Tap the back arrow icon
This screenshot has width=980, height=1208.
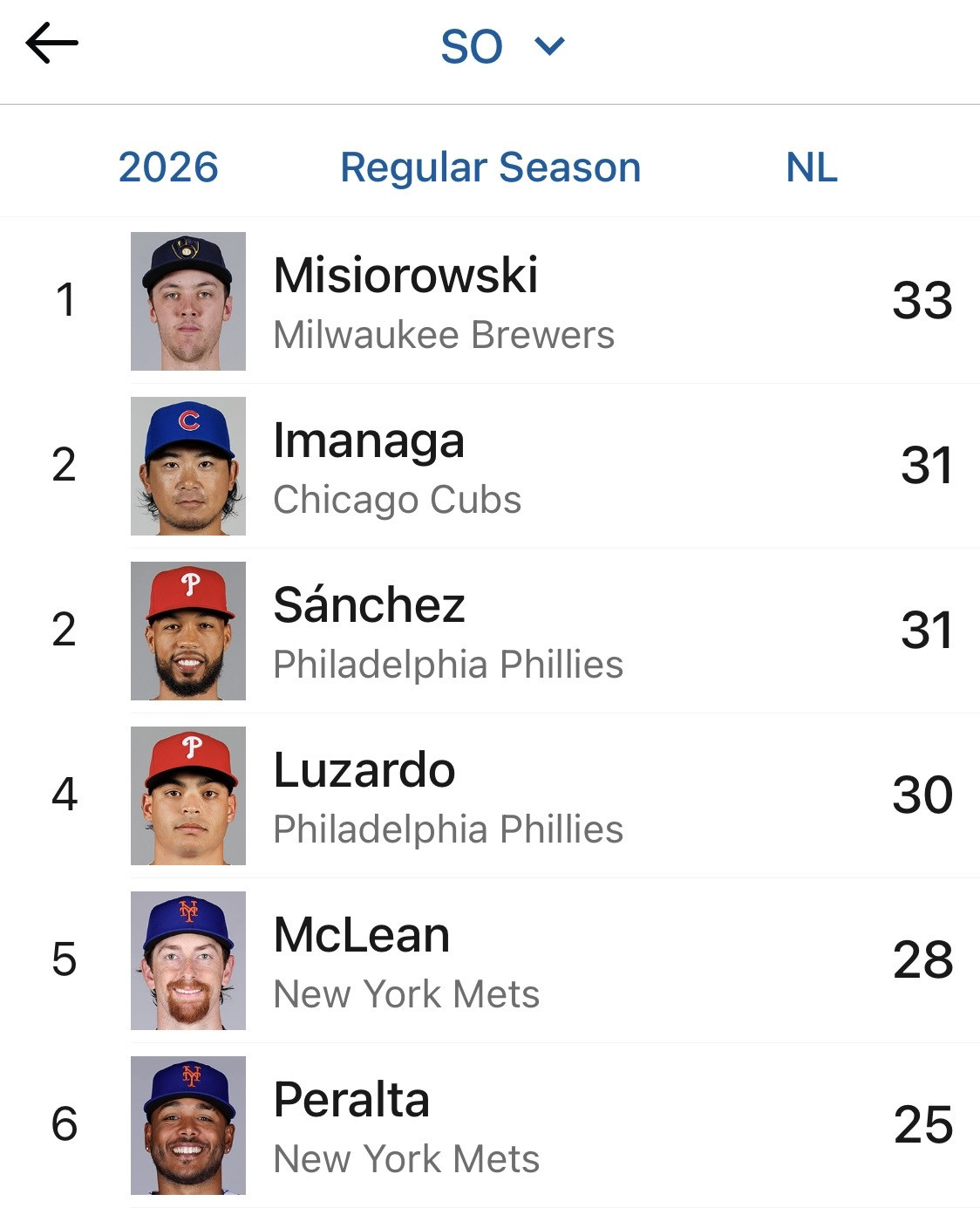(51, 44)
